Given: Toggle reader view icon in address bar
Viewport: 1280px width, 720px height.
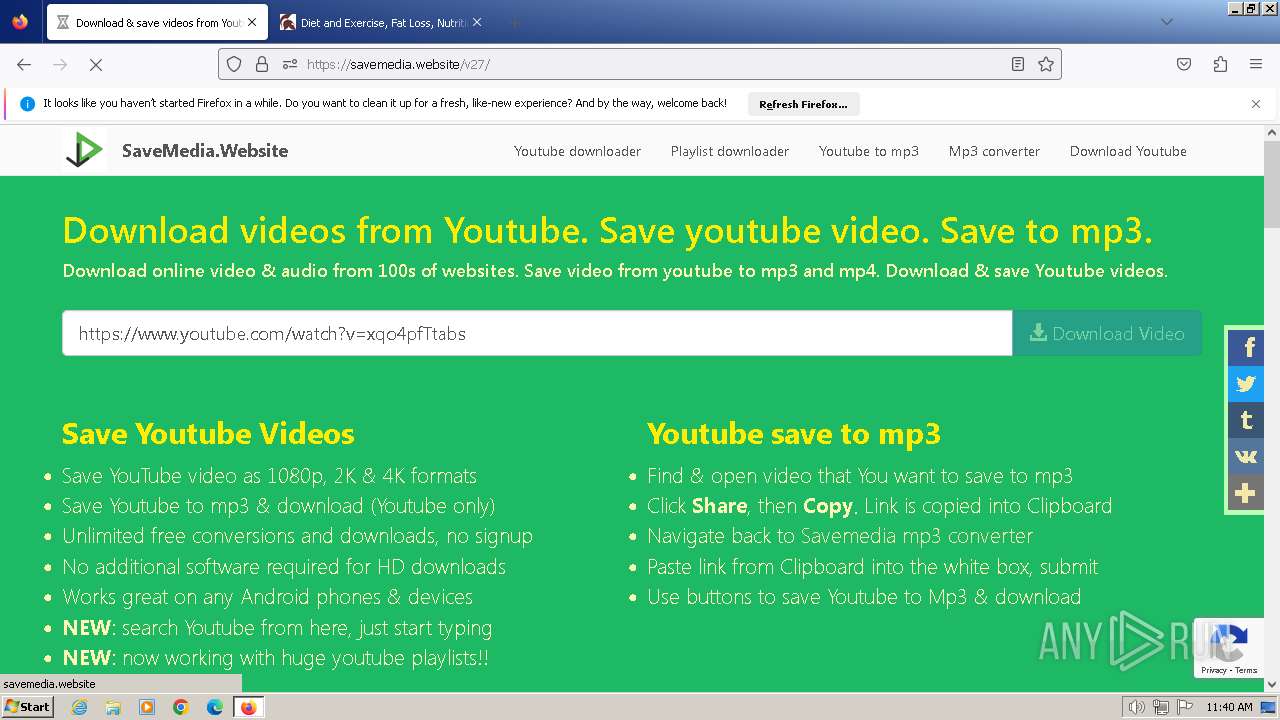Looking at the screenshot, I should click(x=1018, y=64).
